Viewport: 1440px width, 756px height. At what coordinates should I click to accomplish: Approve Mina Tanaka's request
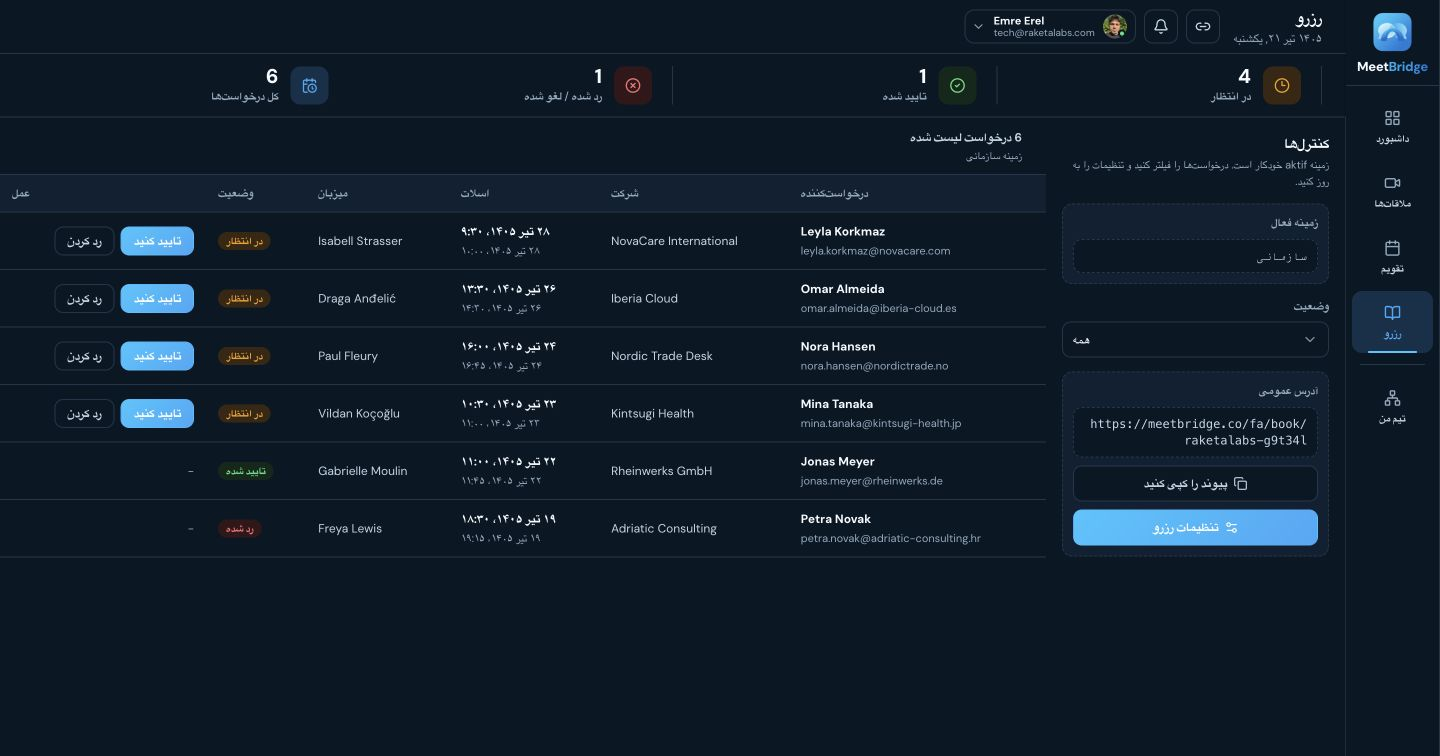tap(157, 414)
